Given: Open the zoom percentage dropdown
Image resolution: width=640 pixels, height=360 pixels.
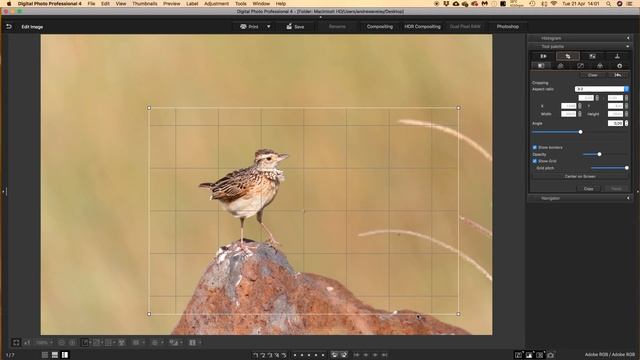Looking at the screenshot, I should click(44, 342).
